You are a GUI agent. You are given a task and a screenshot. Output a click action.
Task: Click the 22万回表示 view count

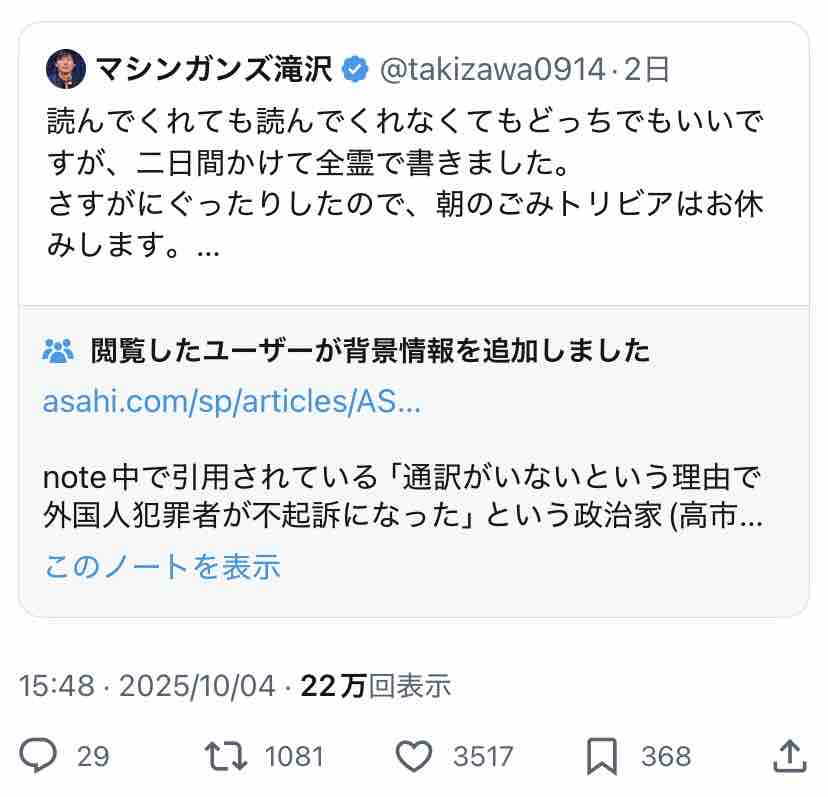[x=376, y=686]
